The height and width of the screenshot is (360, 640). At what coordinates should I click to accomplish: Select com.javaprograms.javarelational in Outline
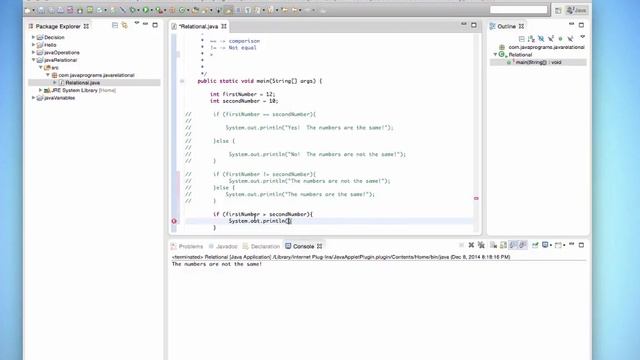pos(542,47)
